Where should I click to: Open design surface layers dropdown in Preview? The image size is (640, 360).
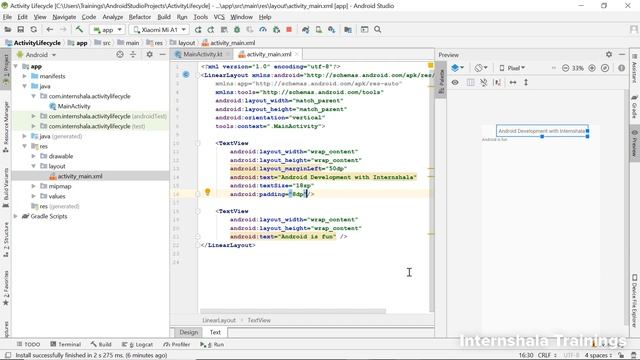click(x=458, y=68)
